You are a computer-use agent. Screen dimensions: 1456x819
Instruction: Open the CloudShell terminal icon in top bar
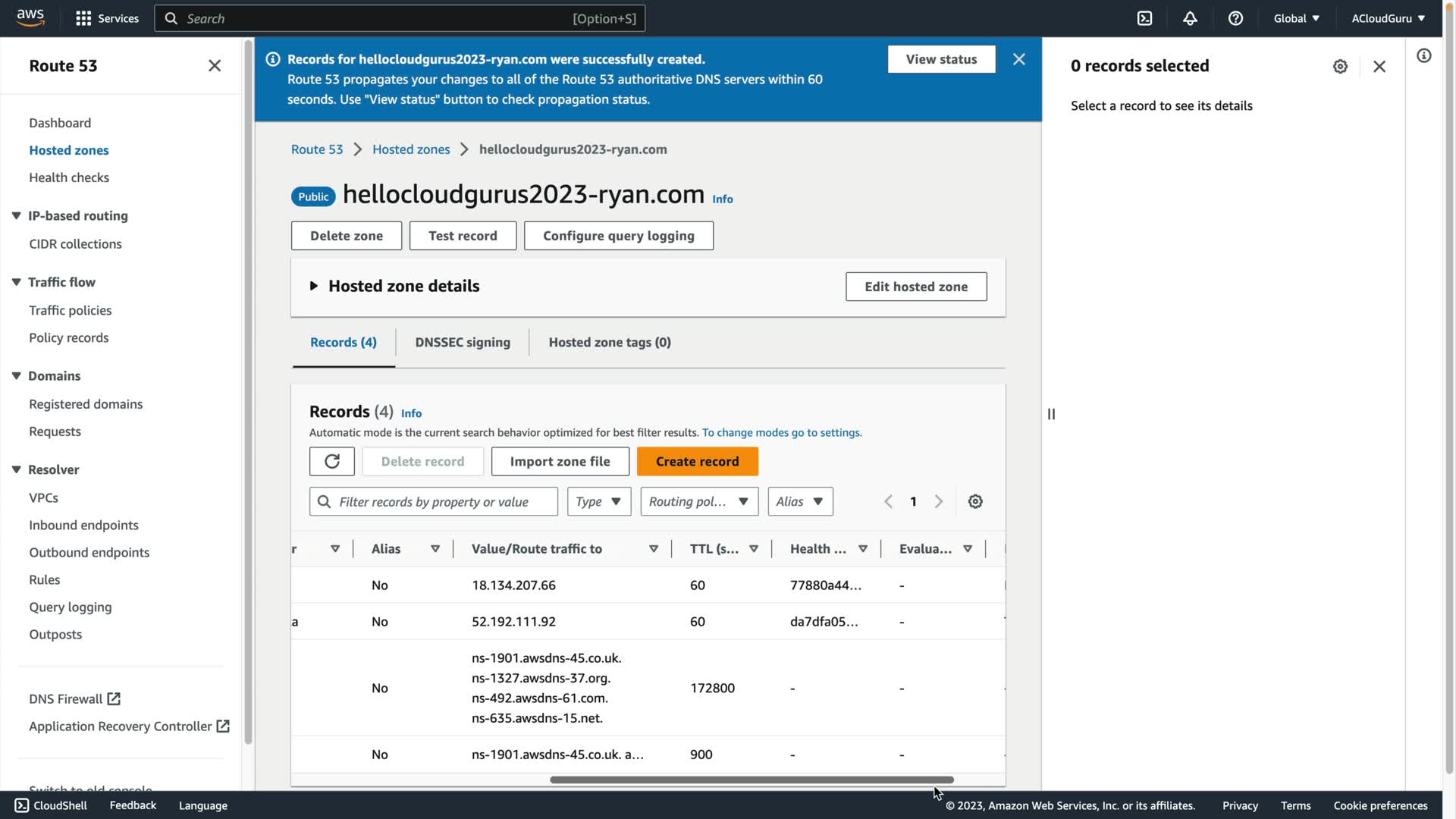1144,18
